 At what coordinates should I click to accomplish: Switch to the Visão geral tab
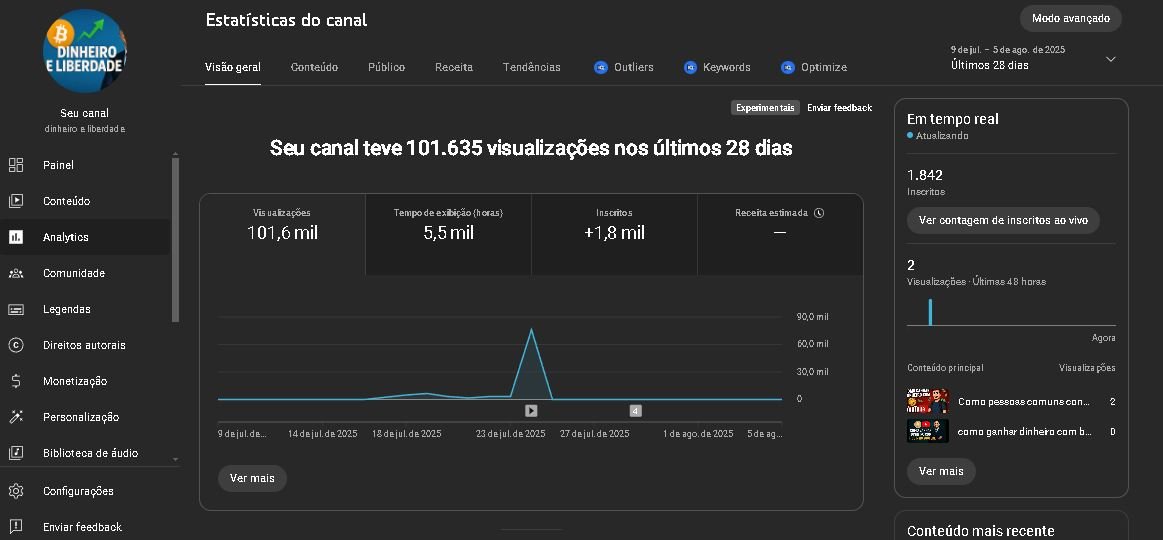click(233, 68)
